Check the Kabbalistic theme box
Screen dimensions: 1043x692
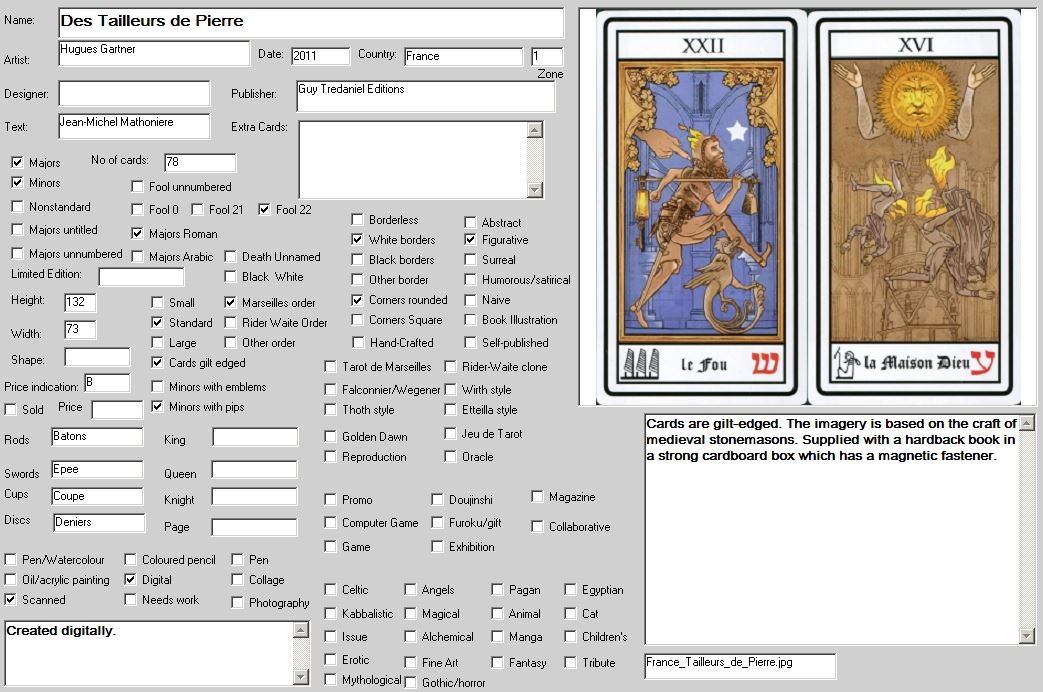point(331,613)
